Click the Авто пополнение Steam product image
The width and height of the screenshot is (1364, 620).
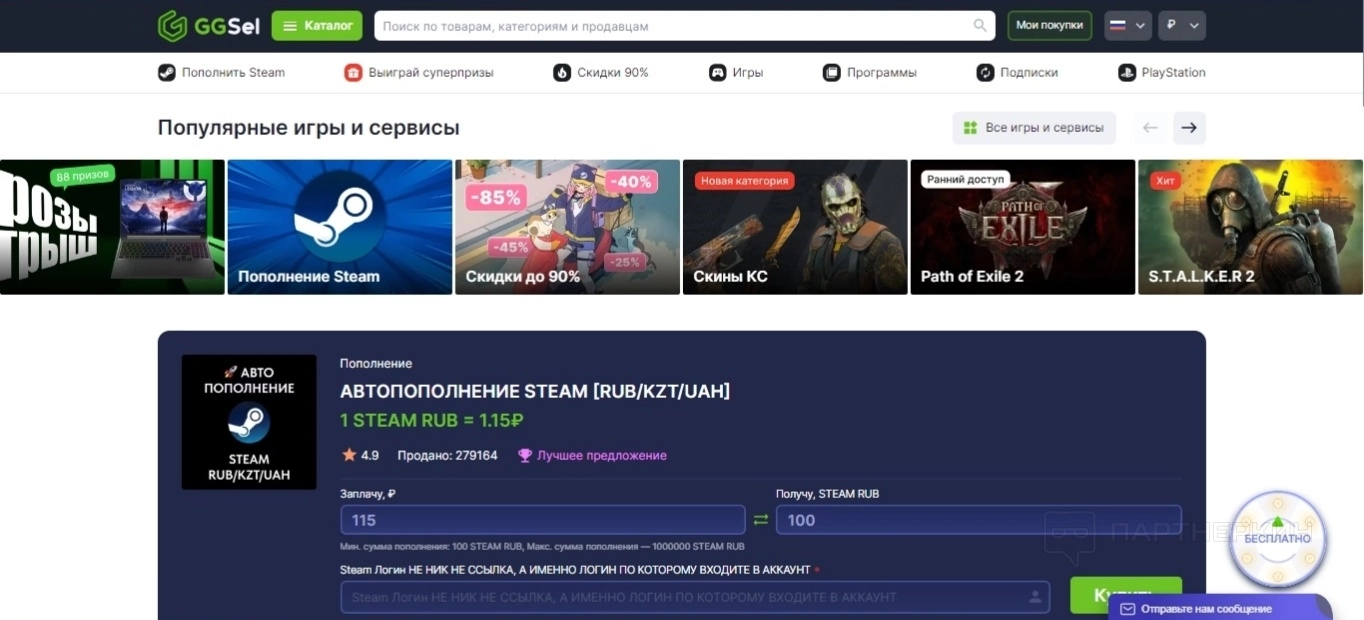249,422
